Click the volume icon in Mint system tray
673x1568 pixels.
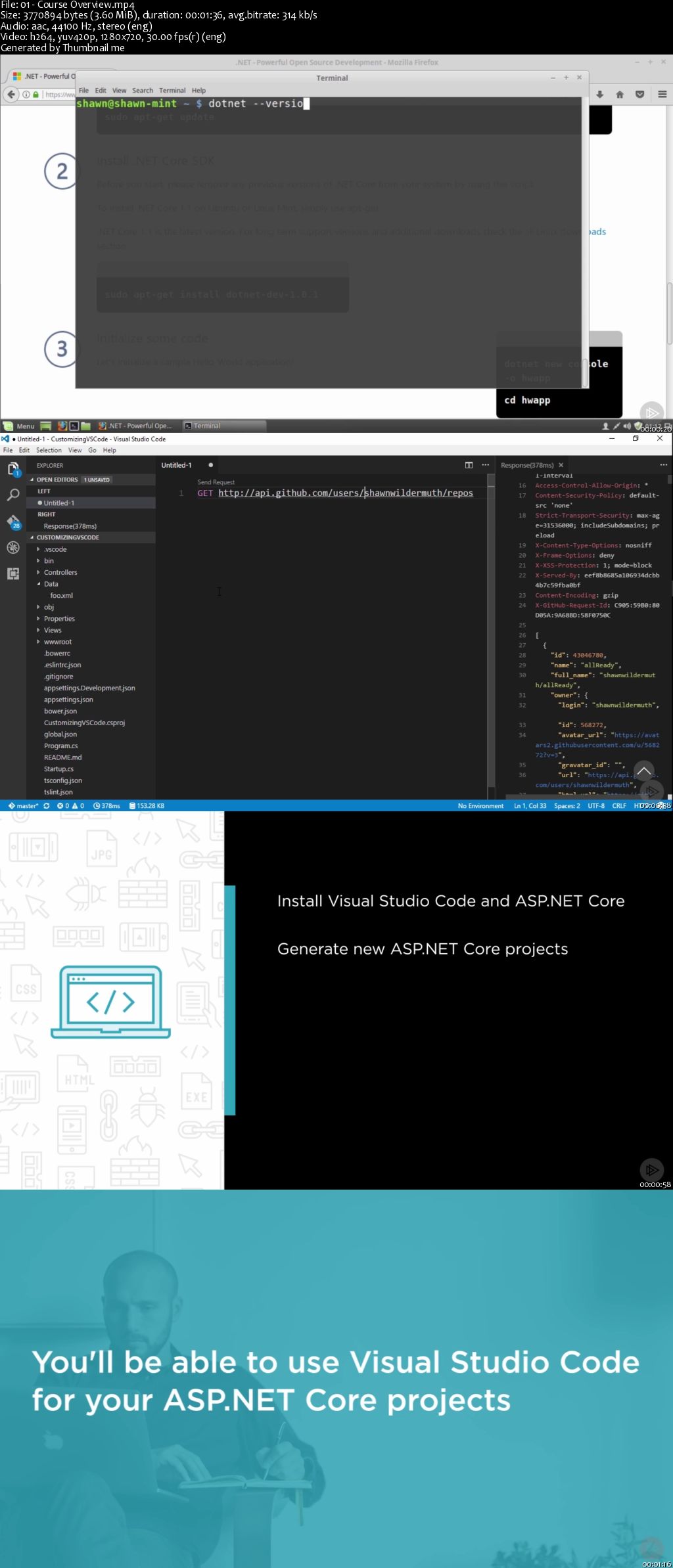(627, 426)
